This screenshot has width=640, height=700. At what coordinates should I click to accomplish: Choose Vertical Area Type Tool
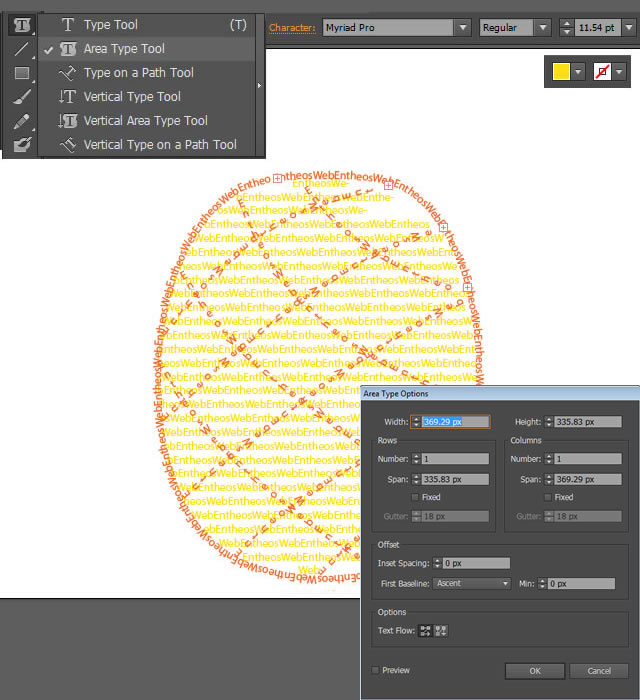click(x=145, y=121)
